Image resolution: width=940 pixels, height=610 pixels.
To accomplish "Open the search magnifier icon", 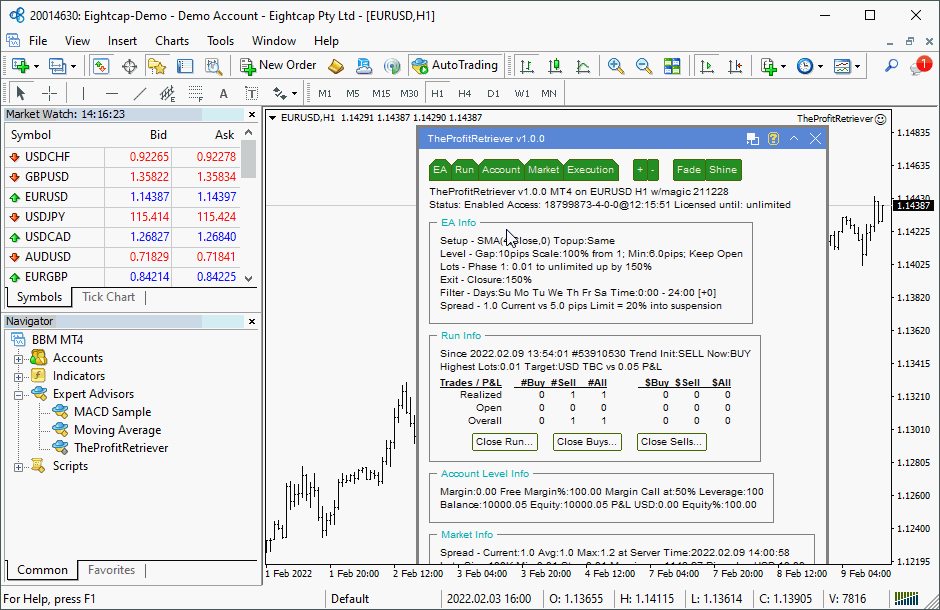I will (892, 66).
